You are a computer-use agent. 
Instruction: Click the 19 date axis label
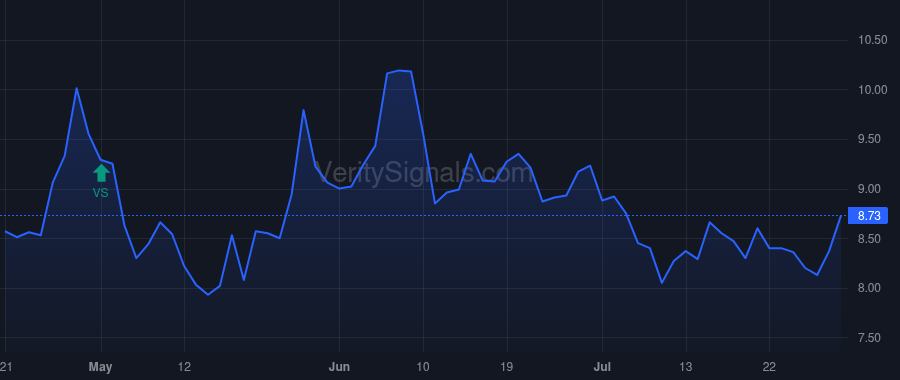[x=507, y=366]
